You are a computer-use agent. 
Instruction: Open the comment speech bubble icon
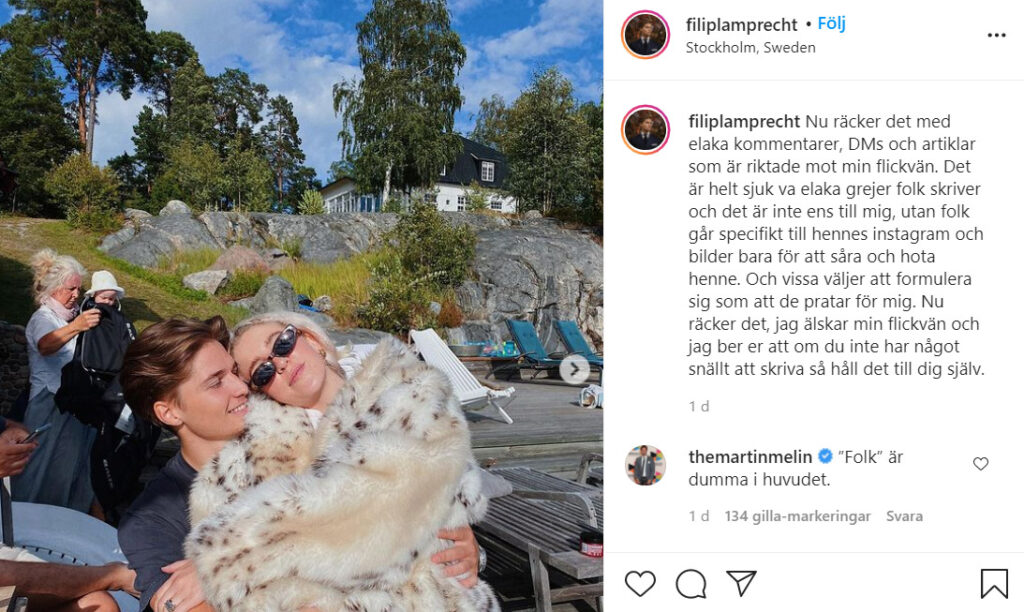coord(691,583)
